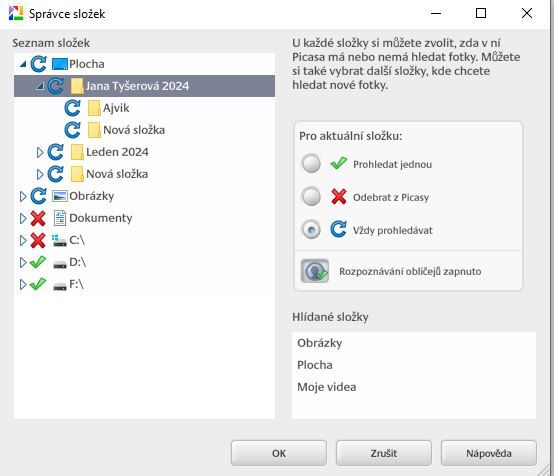Expand the Leden 2024 folder

click(x=40, y=152)
